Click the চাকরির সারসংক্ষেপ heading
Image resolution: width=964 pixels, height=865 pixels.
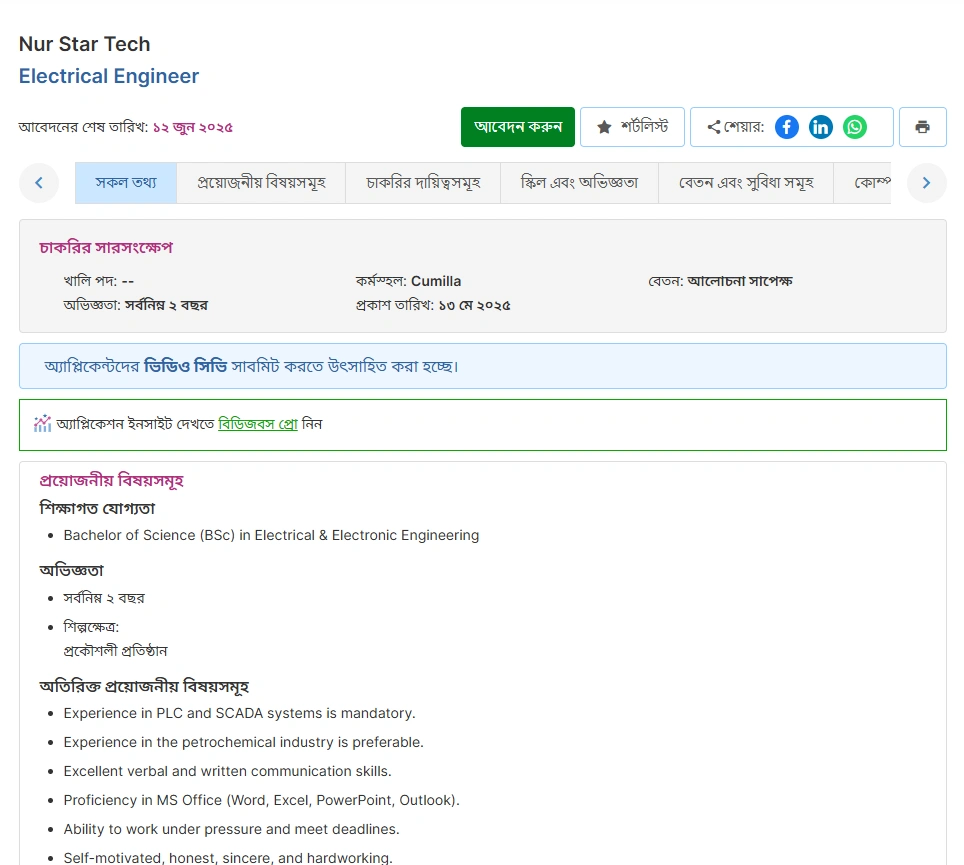click(106, 247)
